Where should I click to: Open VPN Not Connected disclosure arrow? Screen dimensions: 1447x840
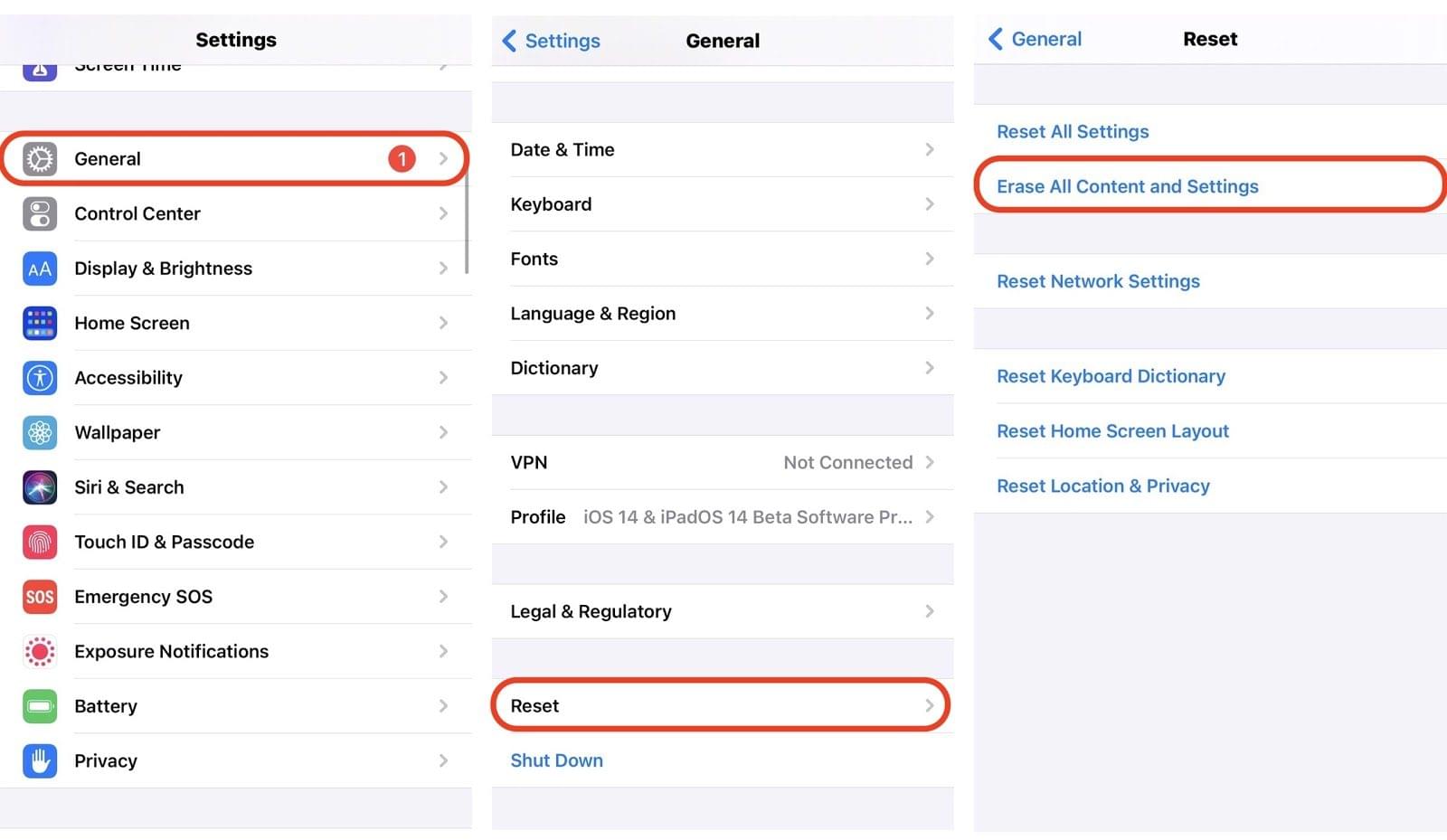pyautogui.click(x=930, y=462)
